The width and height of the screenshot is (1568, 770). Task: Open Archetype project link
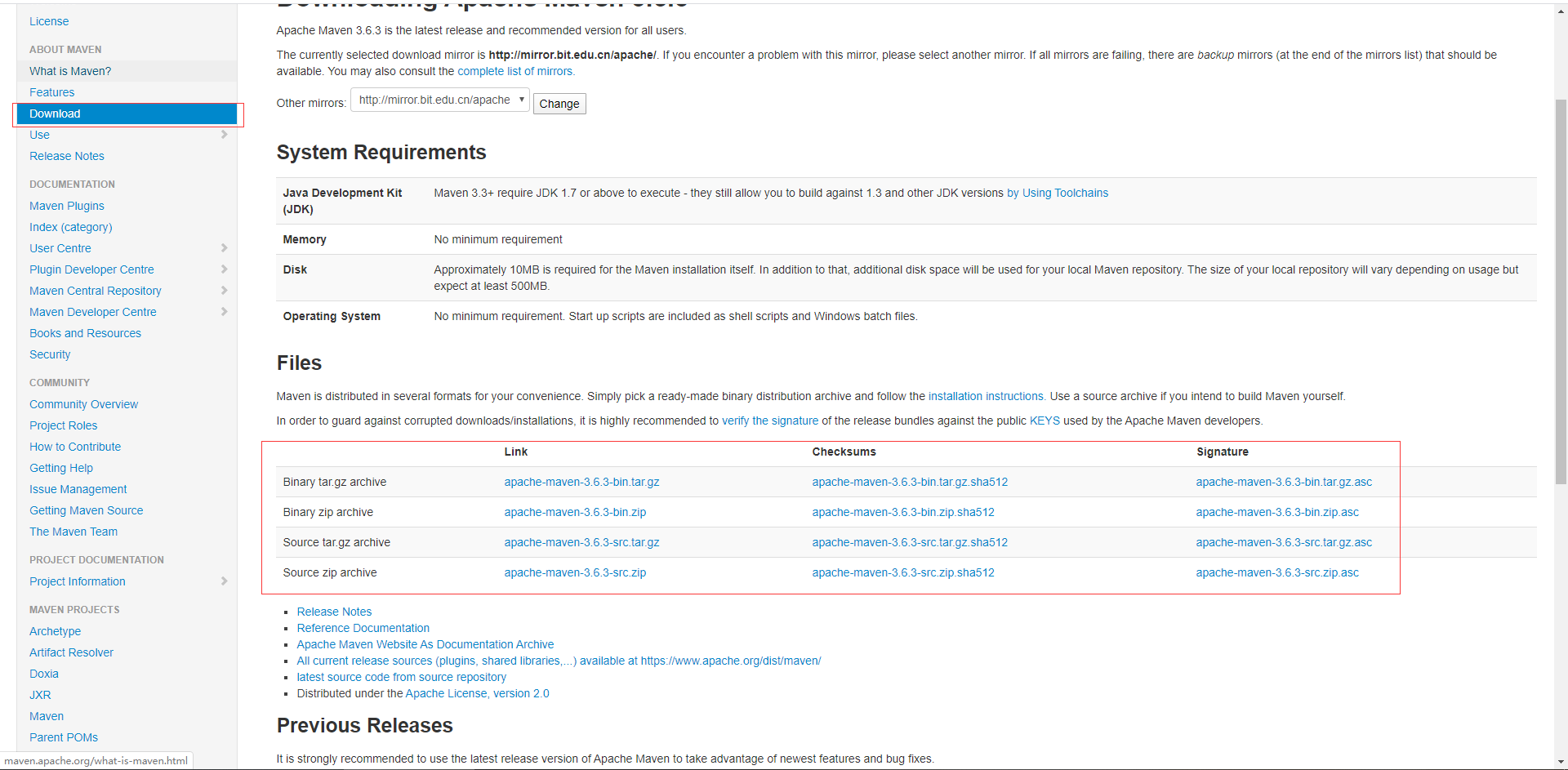point(55,631)
